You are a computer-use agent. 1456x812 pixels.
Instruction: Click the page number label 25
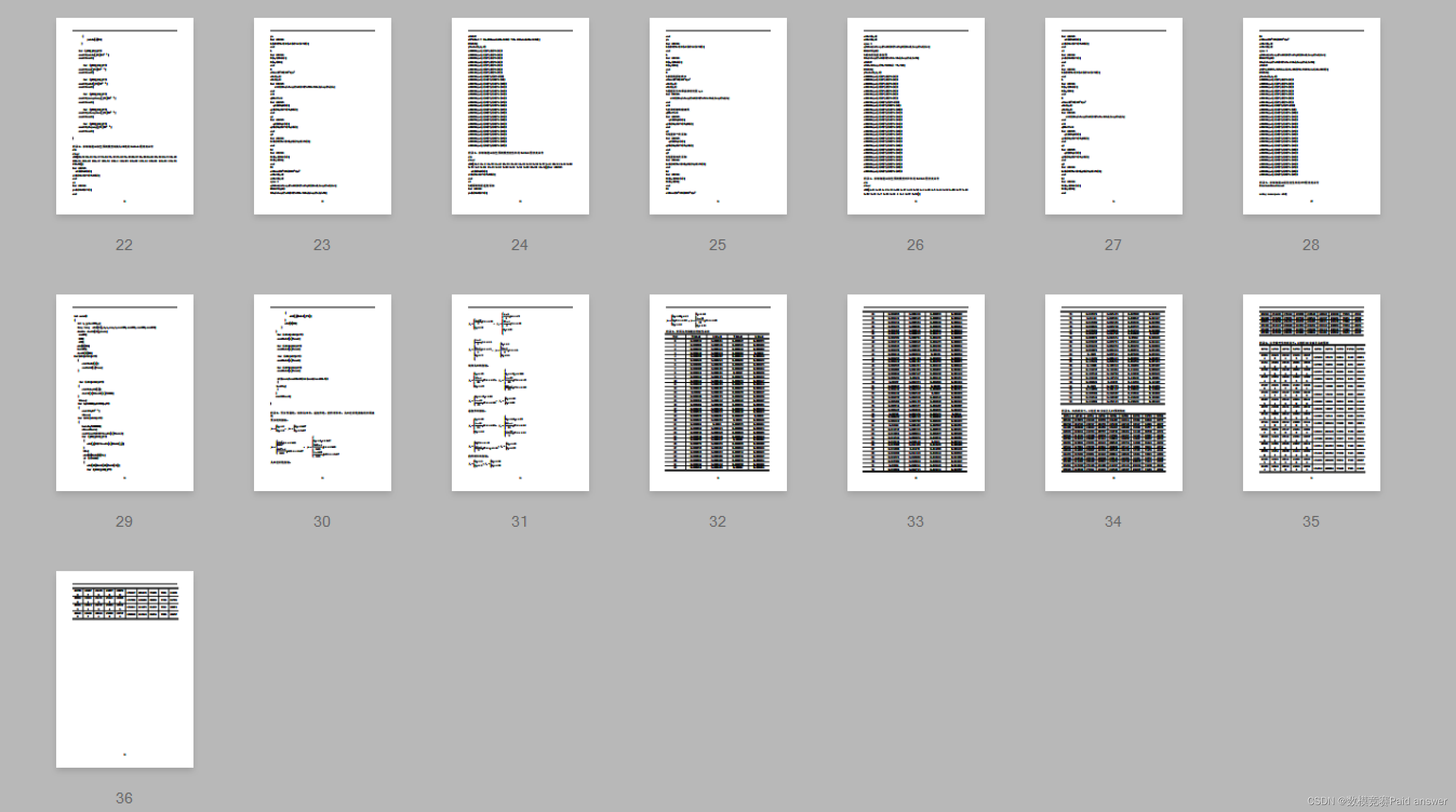point(718,245)
